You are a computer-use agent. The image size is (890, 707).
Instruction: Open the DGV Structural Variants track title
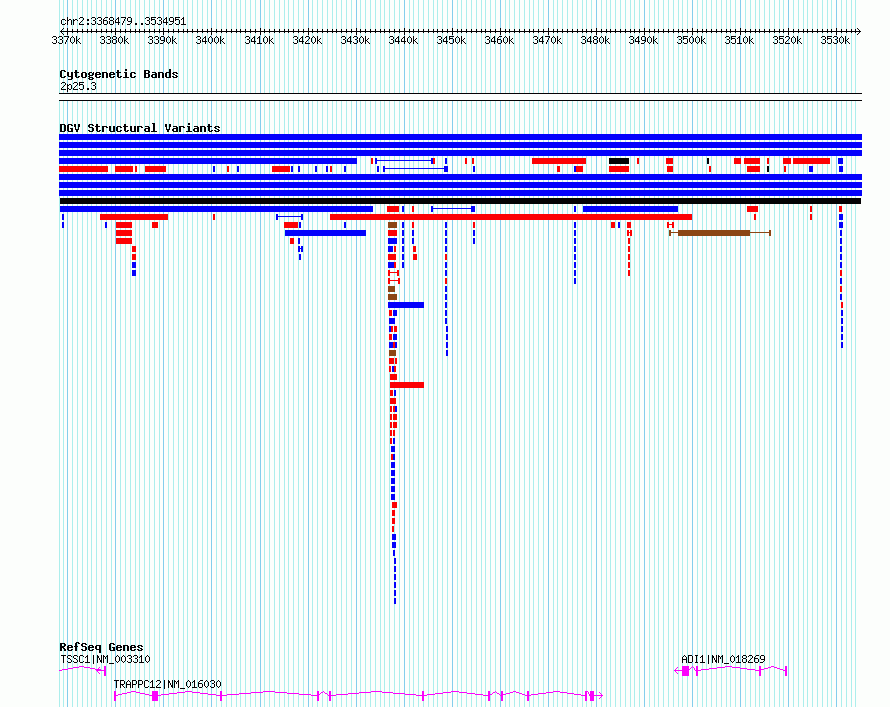click(x=140, y=128)
